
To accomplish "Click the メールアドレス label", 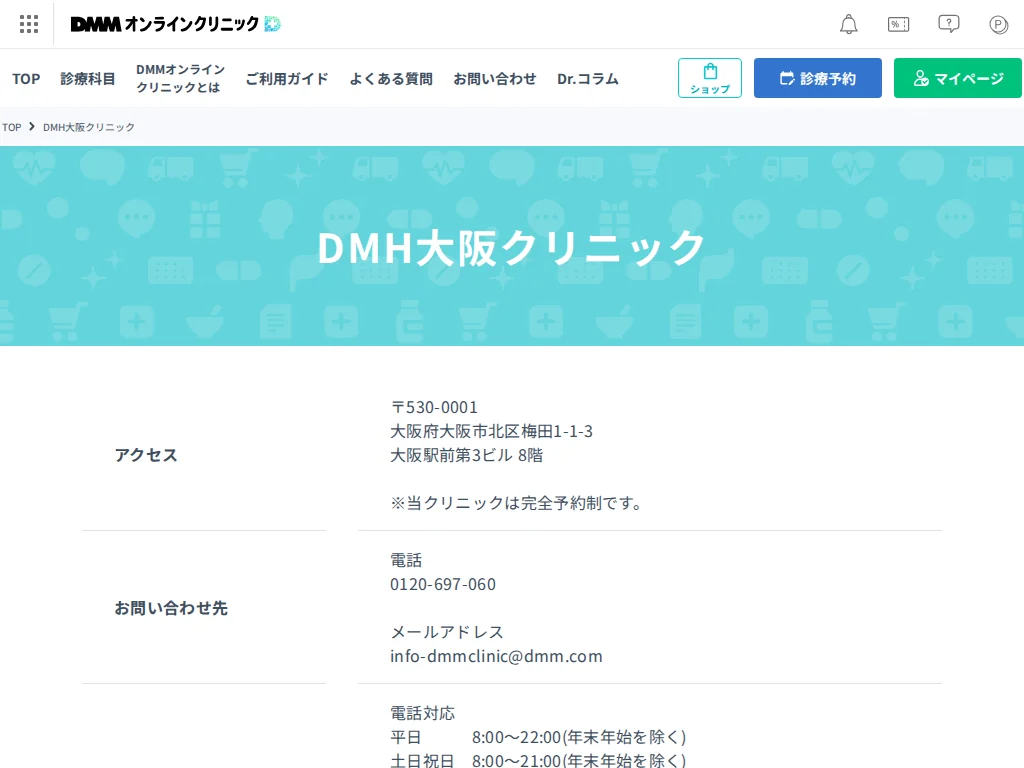I will point(447,632).
